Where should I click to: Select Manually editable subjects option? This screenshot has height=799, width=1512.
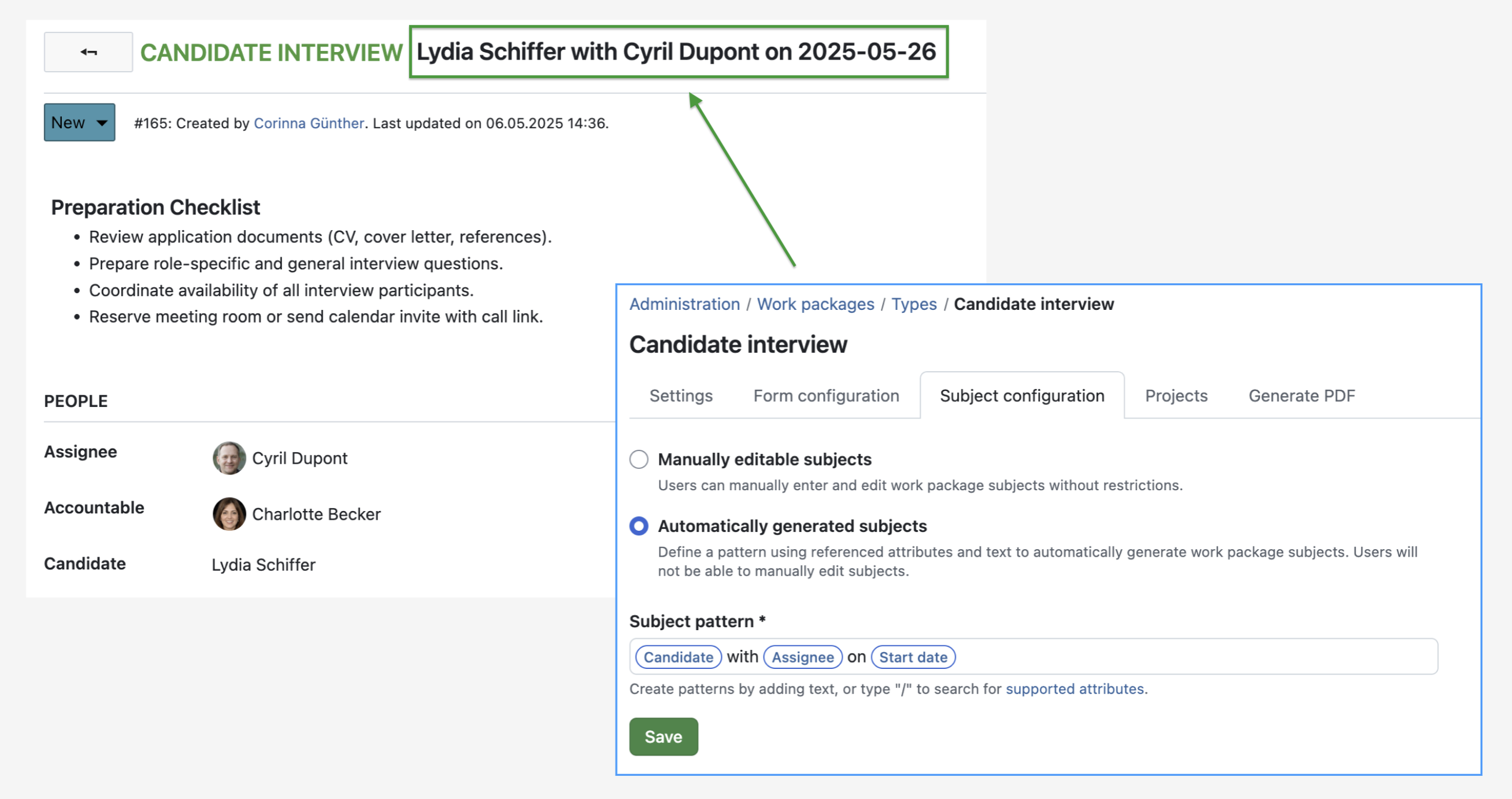tap(639, 460)
